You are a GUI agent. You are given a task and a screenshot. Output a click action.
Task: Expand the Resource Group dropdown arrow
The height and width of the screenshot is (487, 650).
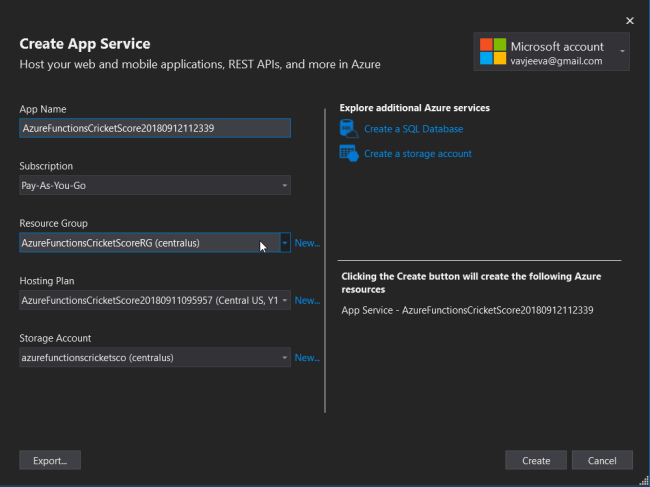(285, 242)
